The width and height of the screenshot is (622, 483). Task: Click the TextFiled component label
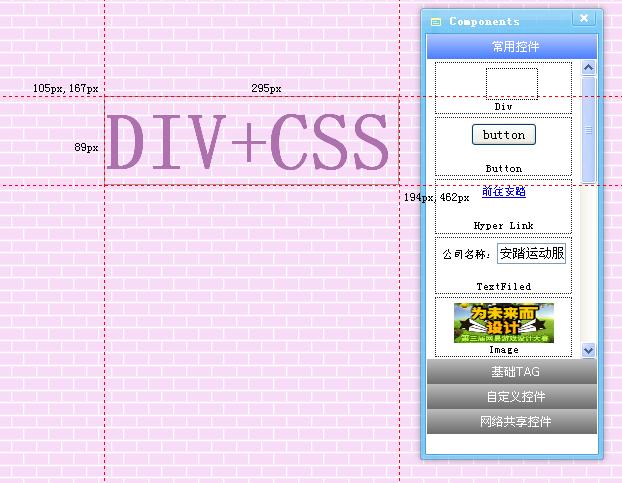pyautogui.click(x=504, y=286)
